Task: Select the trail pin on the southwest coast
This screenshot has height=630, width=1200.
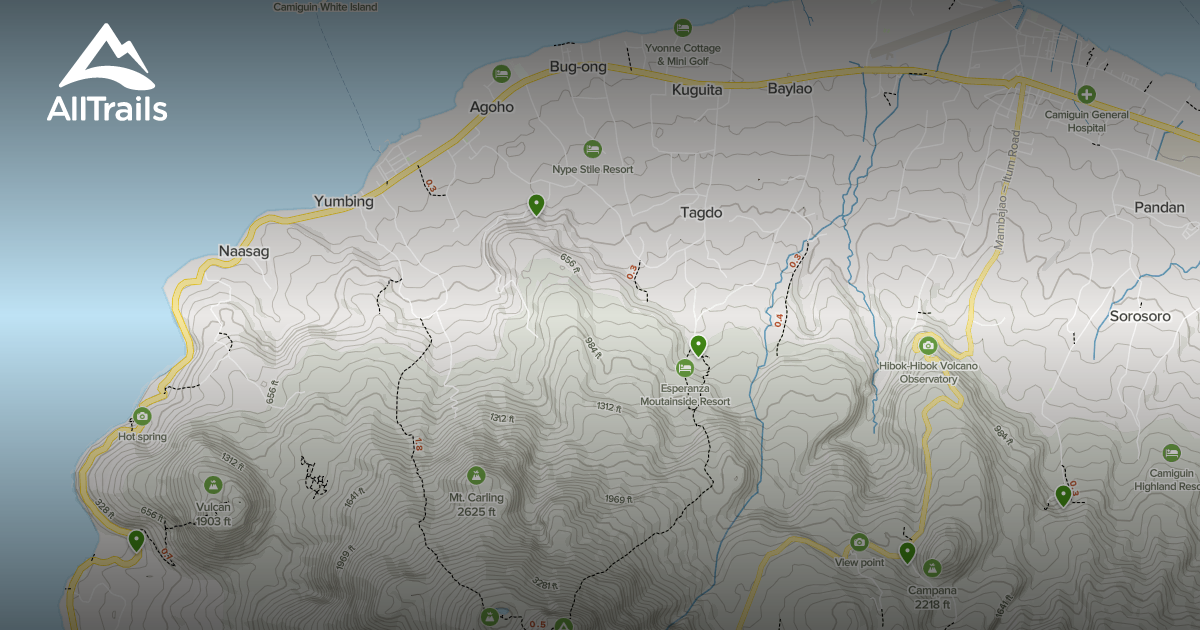Action: [x=137, y=540]
